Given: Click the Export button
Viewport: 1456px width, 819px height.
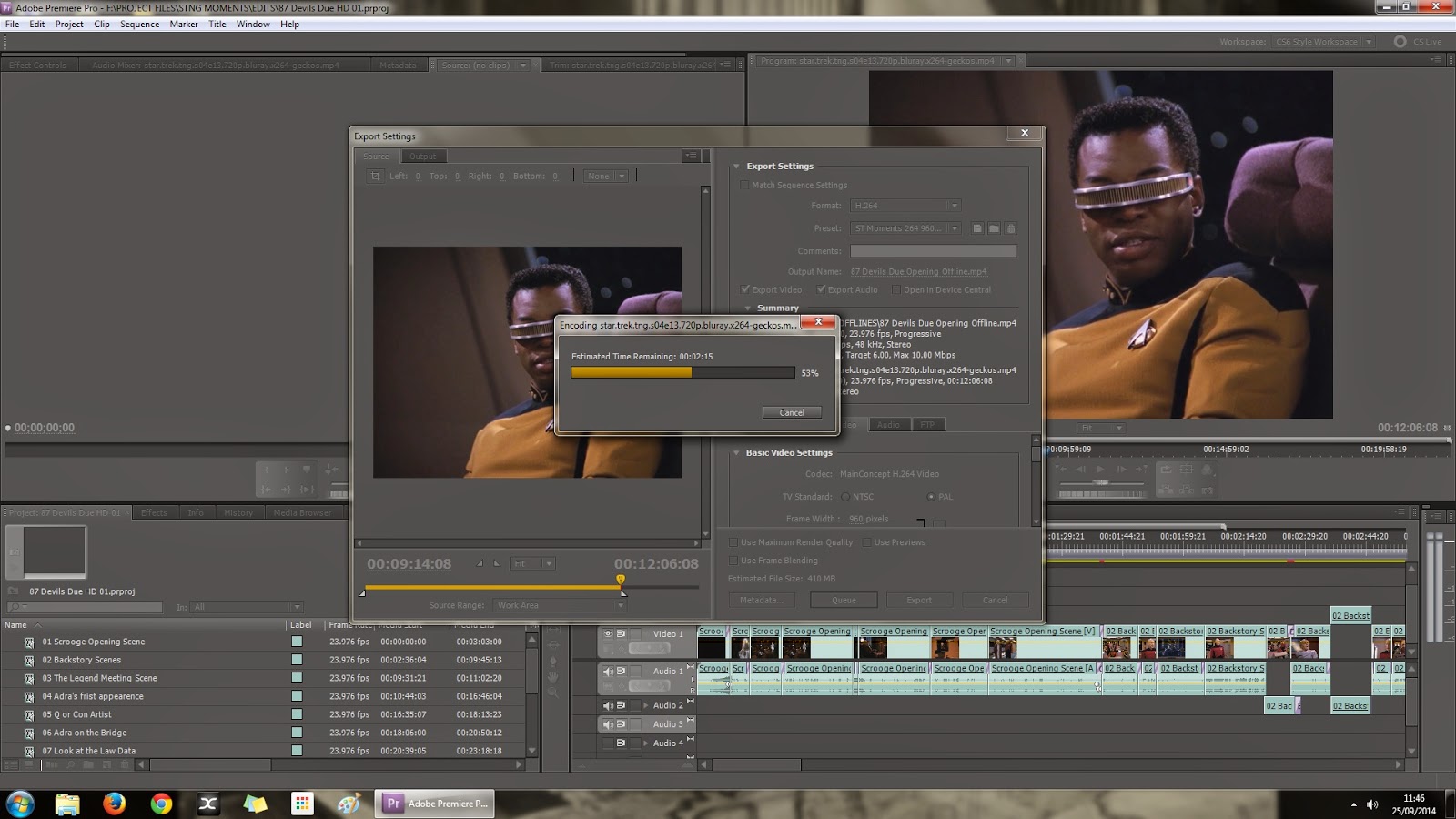Looking at the screenshot, I should (919, 600).
